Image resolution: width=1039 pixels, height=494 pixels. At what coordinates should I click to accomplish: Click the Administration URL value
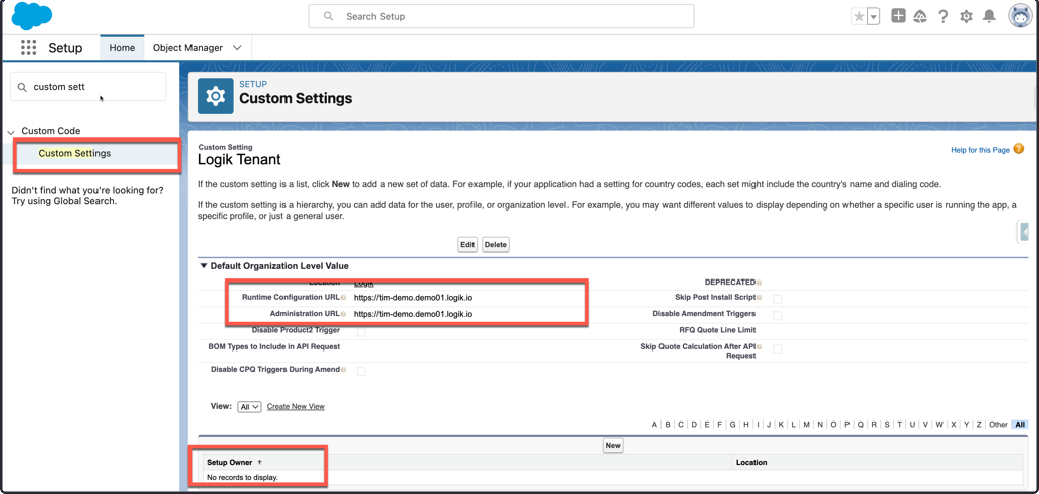[413, 314]
